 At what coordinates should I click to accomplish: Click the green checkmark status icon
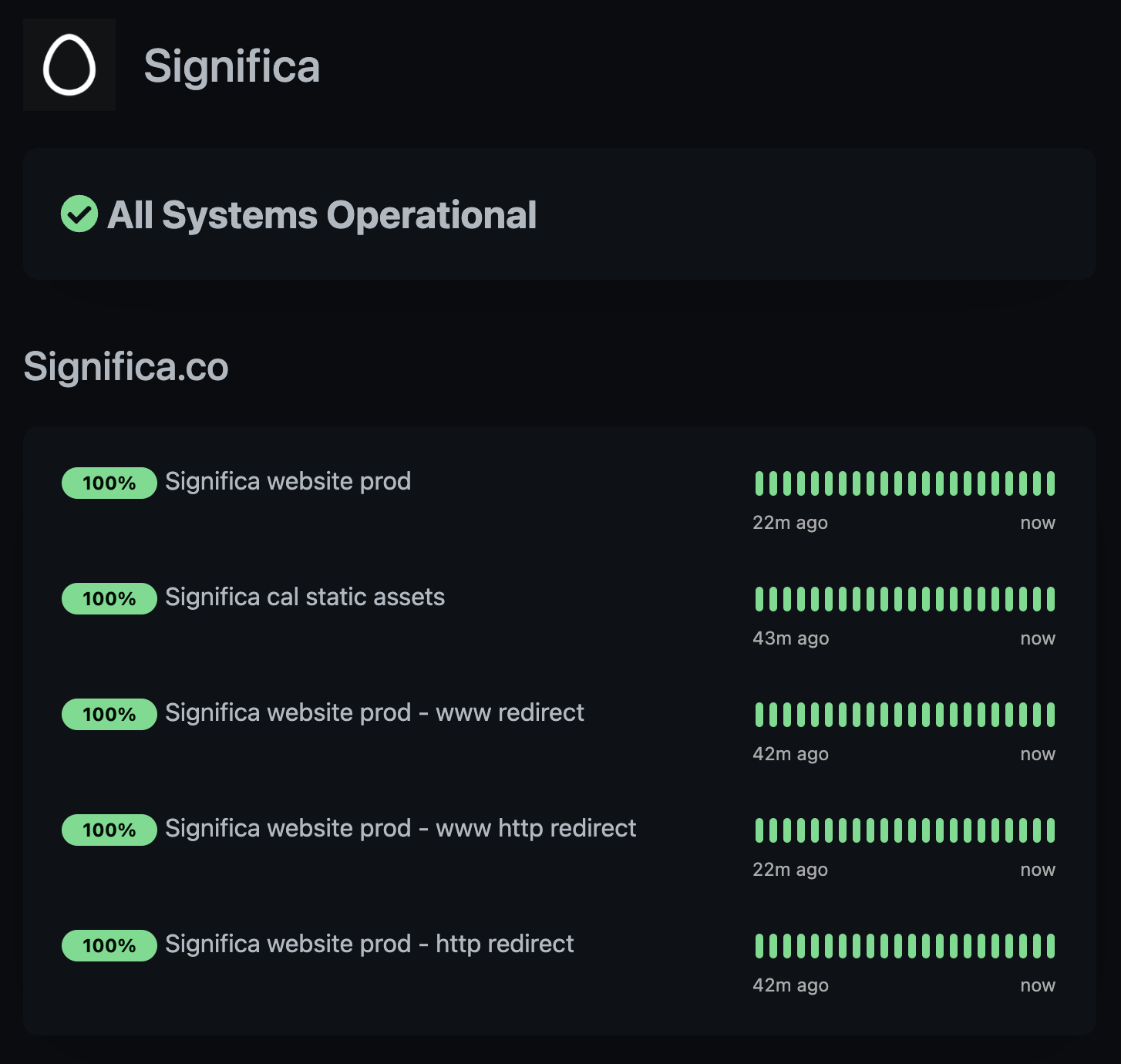(x=79, y=214)
